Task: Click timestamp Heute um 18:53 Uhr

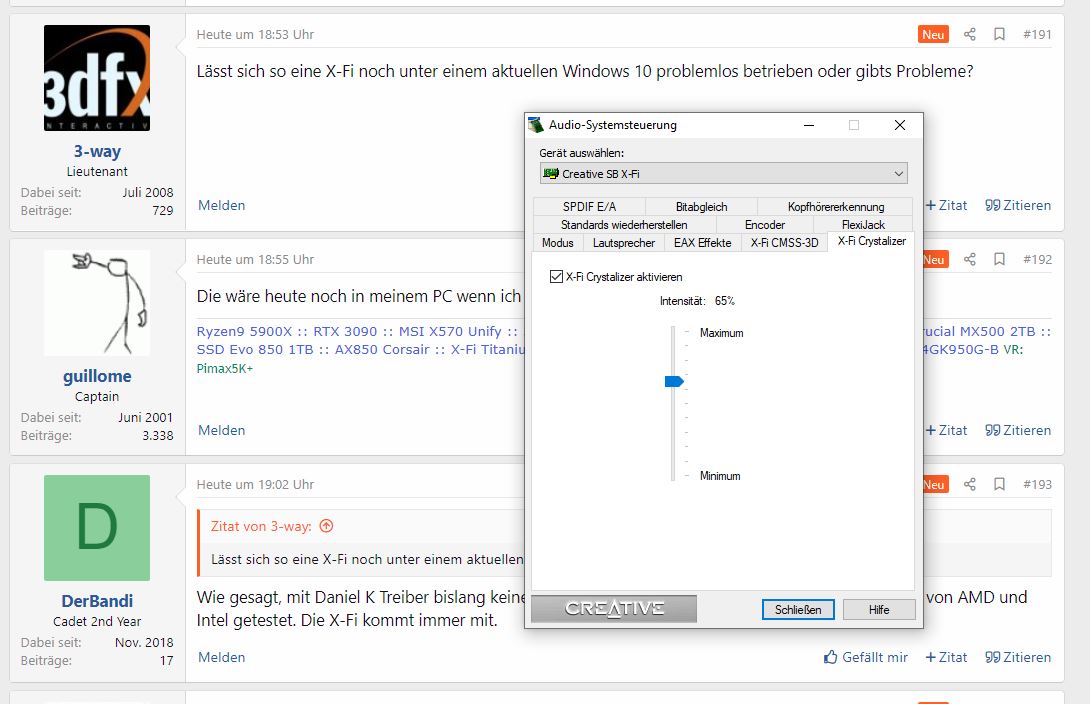Action: (255, 34)
